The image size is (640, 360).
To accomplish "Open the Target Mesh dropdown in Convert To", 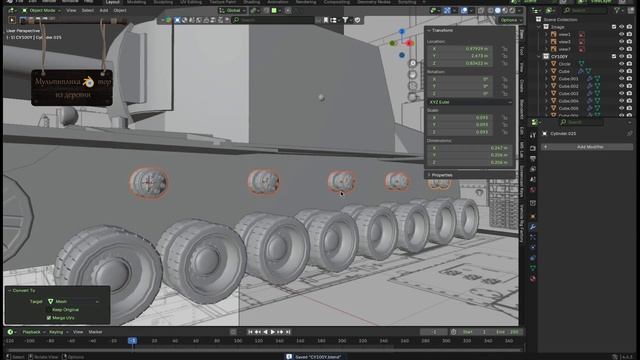I will 73,302.
